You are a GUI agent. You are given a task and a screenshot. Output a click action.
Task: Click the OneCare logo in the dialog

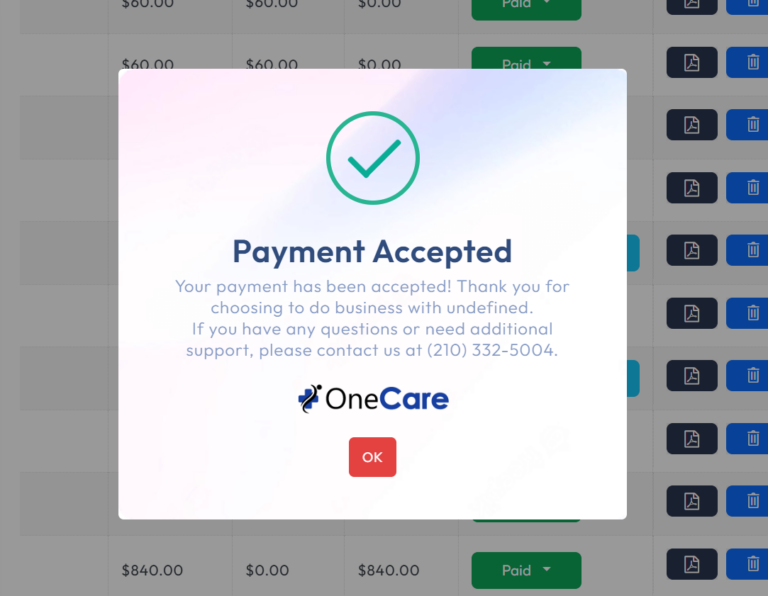tap(373, 399)
